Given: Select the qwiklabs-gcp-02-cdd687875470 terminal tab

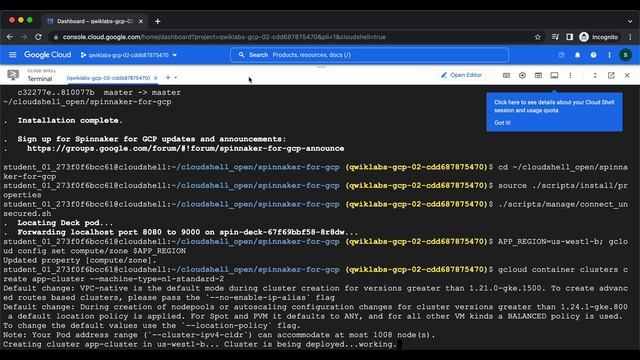Looking at the screenshot, I should click(x=109, y=78).
